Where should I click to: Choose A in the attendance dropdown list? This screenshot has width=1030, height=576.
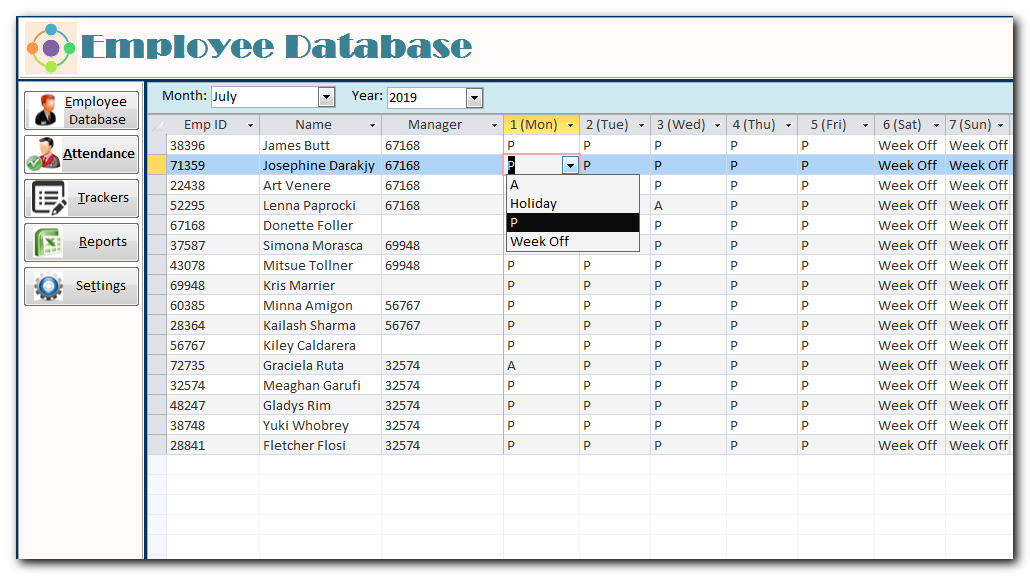[573, 185]
